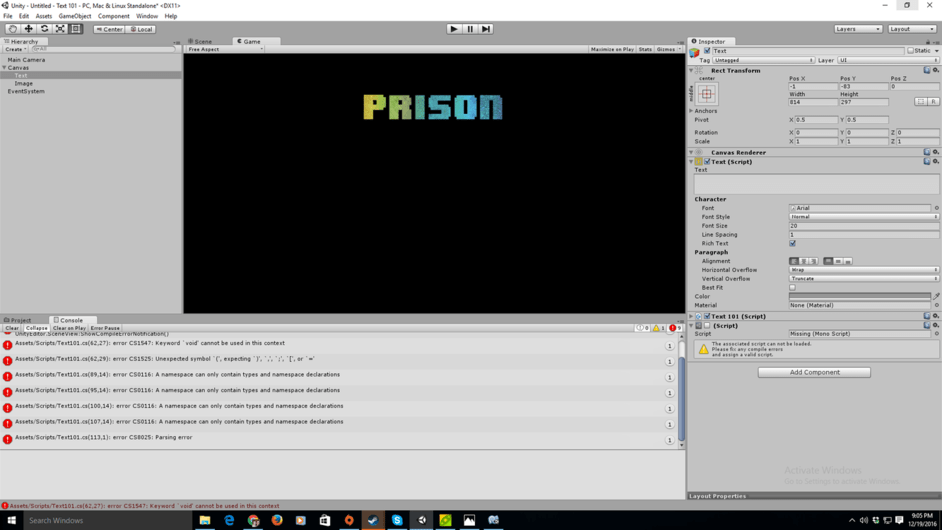Screen dimensions: 942x530
Task: Open the Window menu
Action: pos(147,16)
